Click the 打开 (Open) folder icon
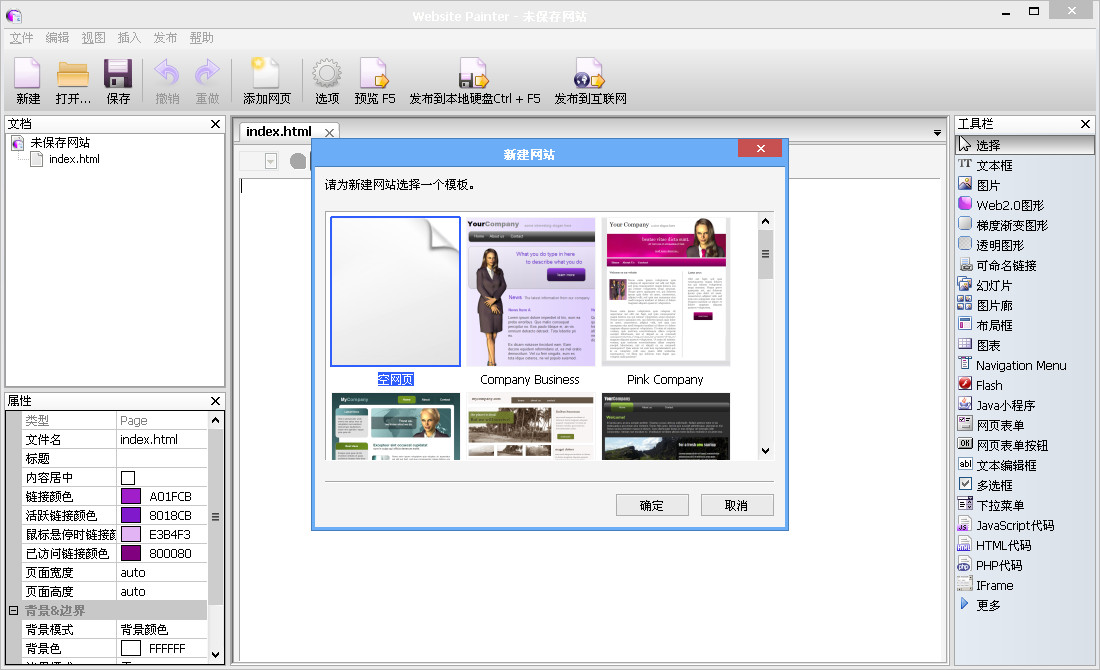Image resolution: width=1100 pixels, height=670 pixels. point(73,75)
